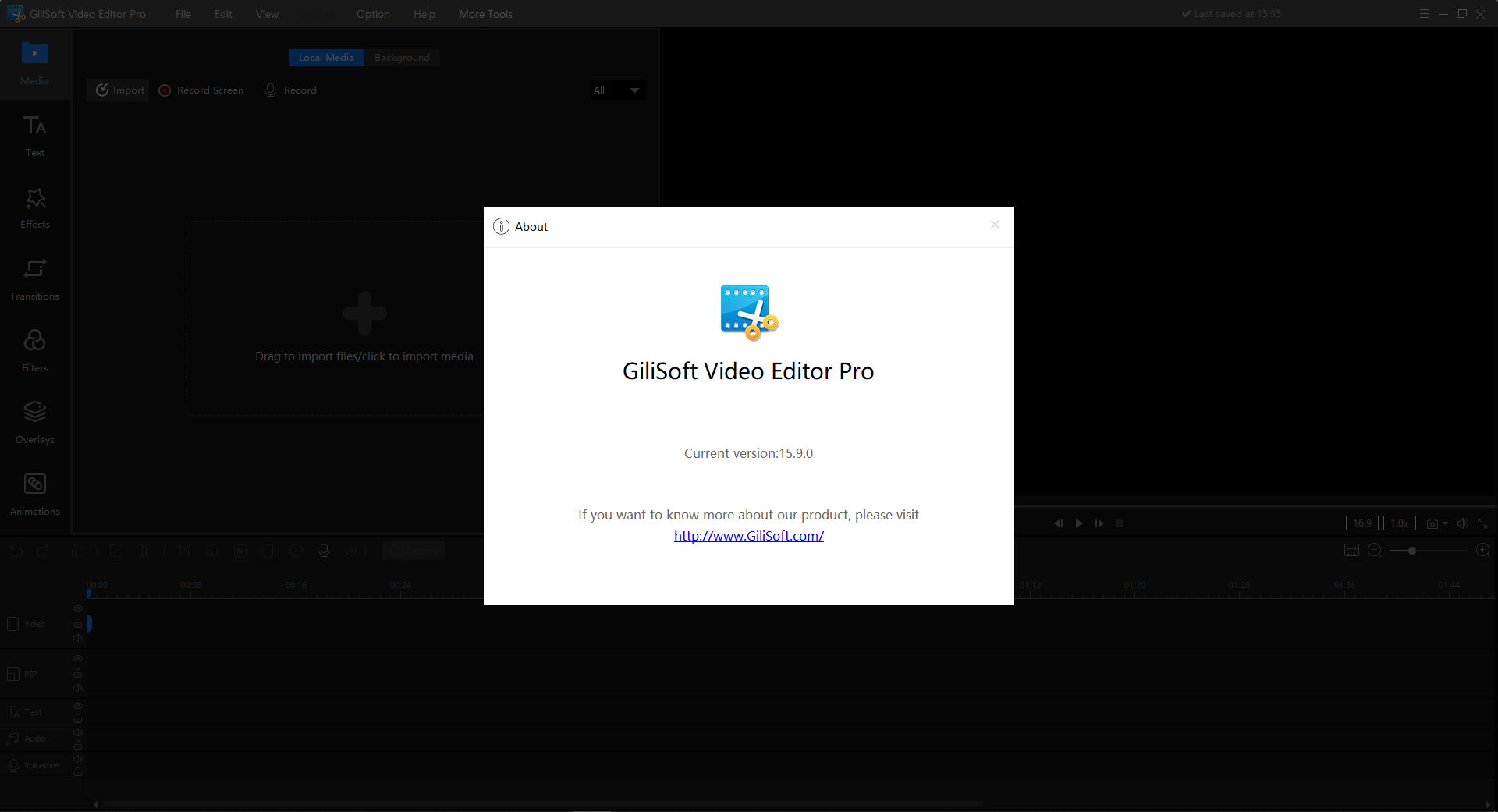Image resolution: width=1498 pixels, height=812 pixels.
Task: Play the preview video
Action: click(x=1079, y=523)
